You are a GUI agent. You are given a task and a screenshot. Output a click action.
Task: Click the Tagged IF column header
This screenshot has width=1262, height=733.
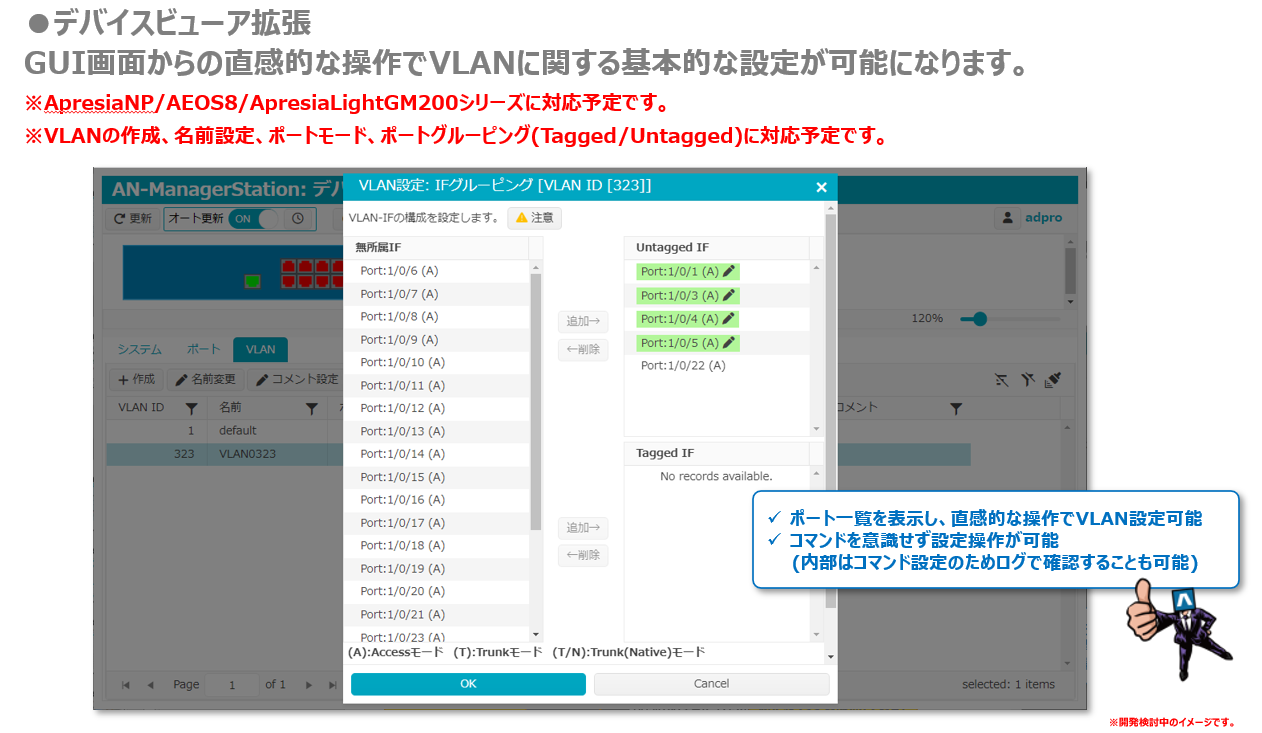pyautogui.click(x=716, y=453)
